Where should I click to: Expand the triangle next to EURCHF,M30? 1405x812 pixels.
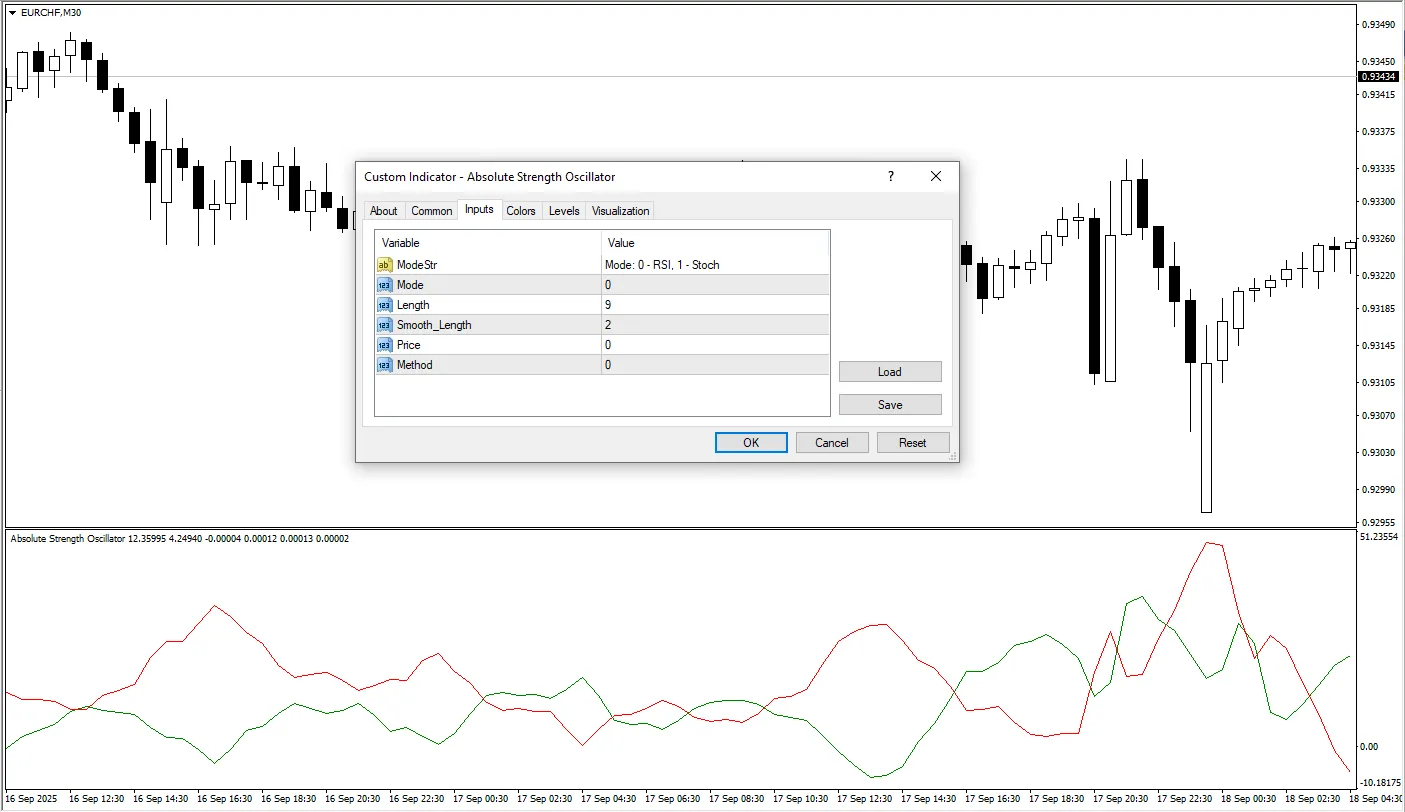pos(10,12)
